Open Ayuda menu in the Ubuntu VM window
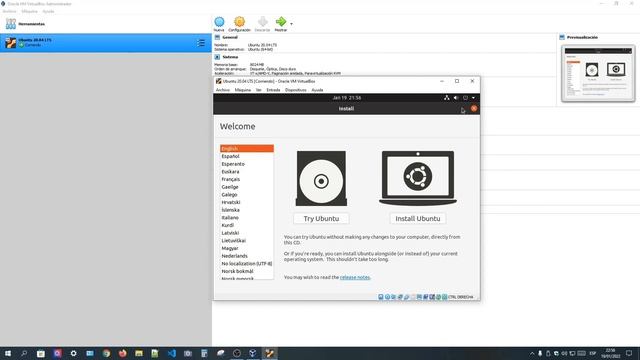 coord(317,90)
